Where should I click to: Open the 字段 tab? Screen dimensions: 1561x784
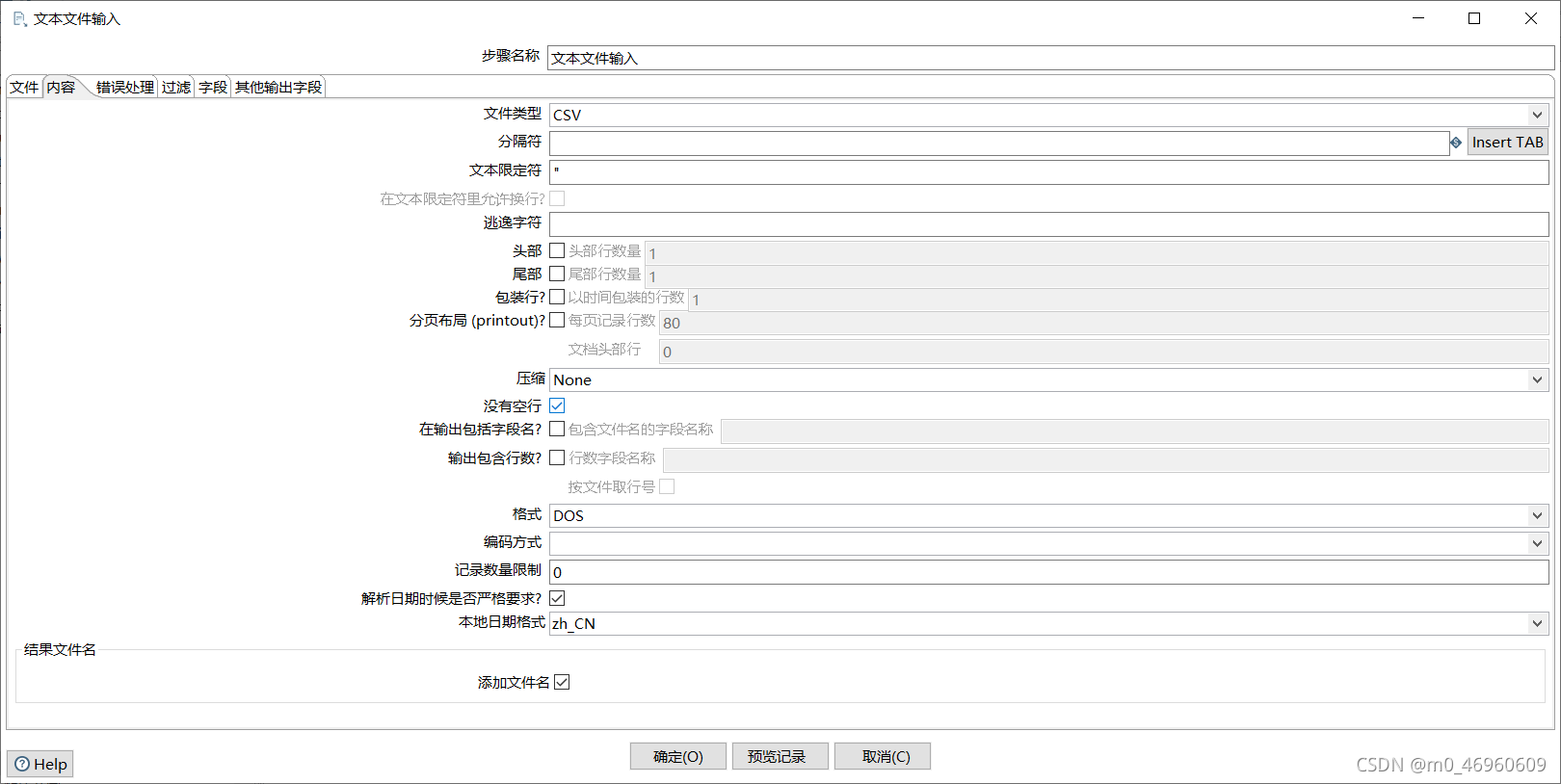pos(213,87)
